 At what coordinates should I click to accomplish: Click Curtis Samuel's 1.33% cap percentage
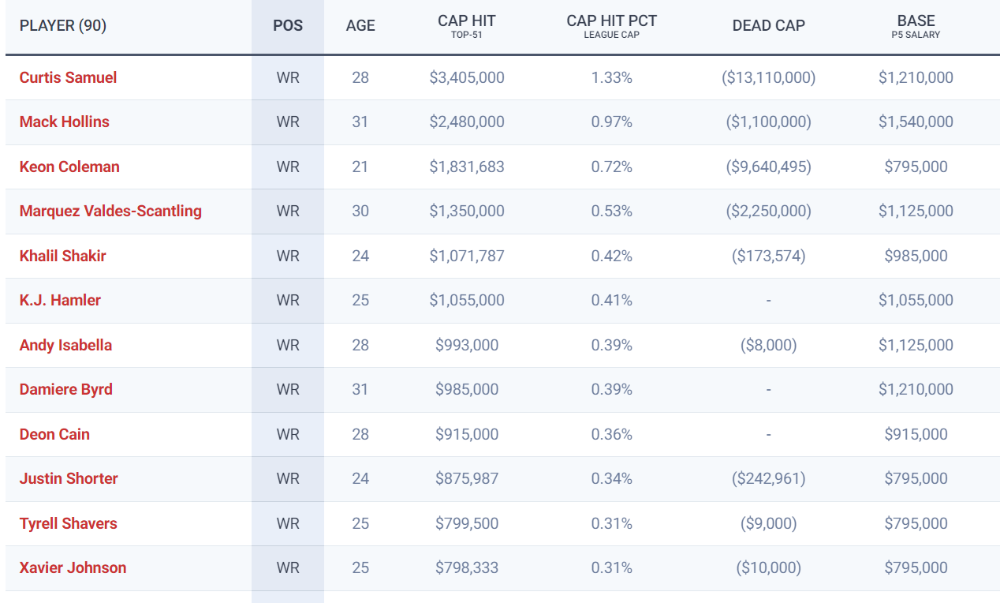pos(612,78)
